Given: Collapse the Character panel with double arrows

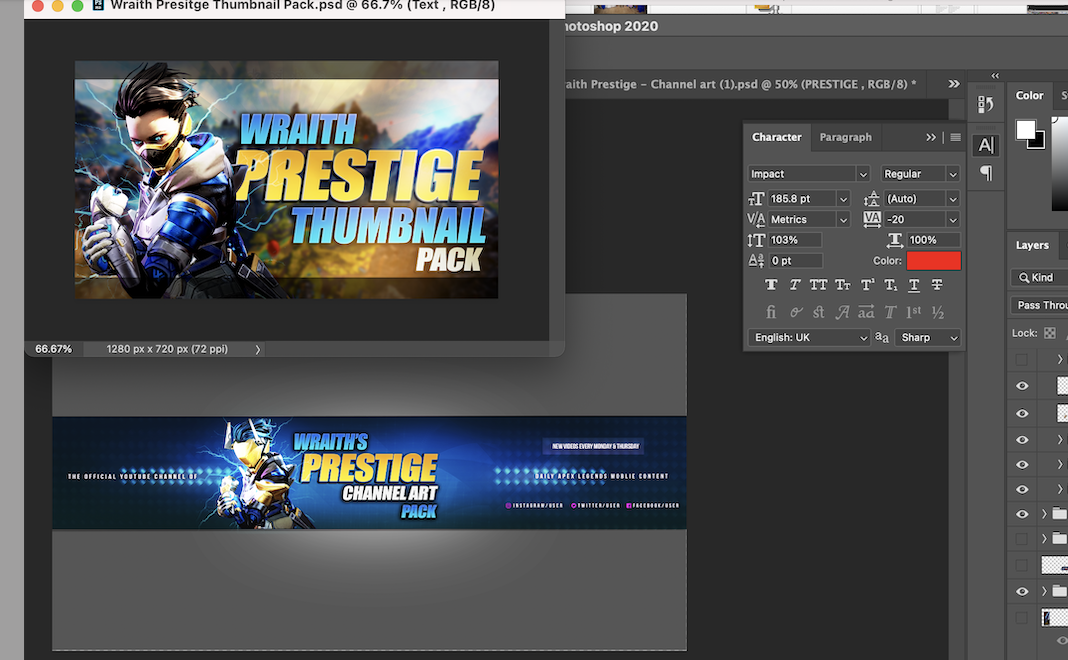Looking at the screenshot, I should [930, 138].
